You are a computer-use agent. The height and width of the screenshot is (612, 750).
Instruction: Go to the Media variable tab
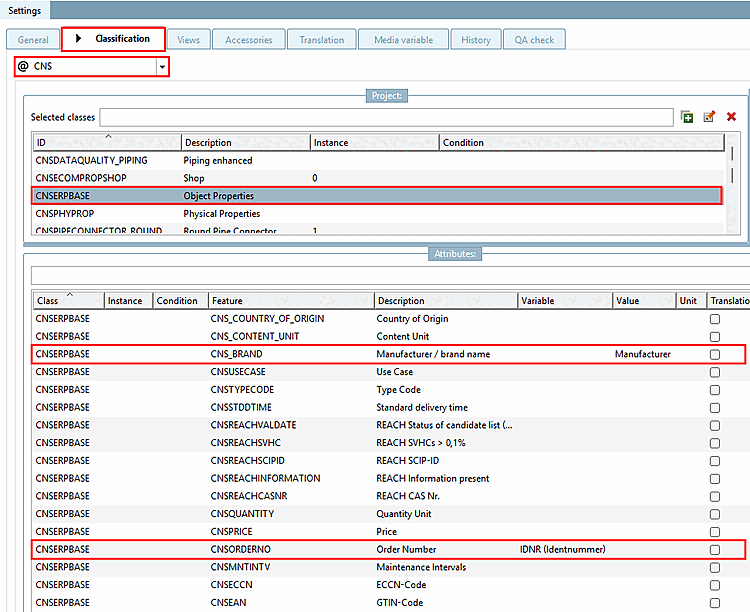coord(403,40)
